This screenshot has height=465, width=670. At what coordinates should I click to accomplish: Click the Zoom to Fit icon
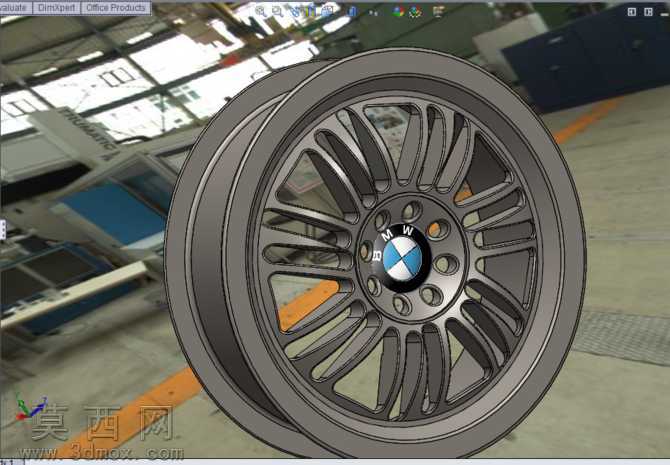tap(261, 12)
